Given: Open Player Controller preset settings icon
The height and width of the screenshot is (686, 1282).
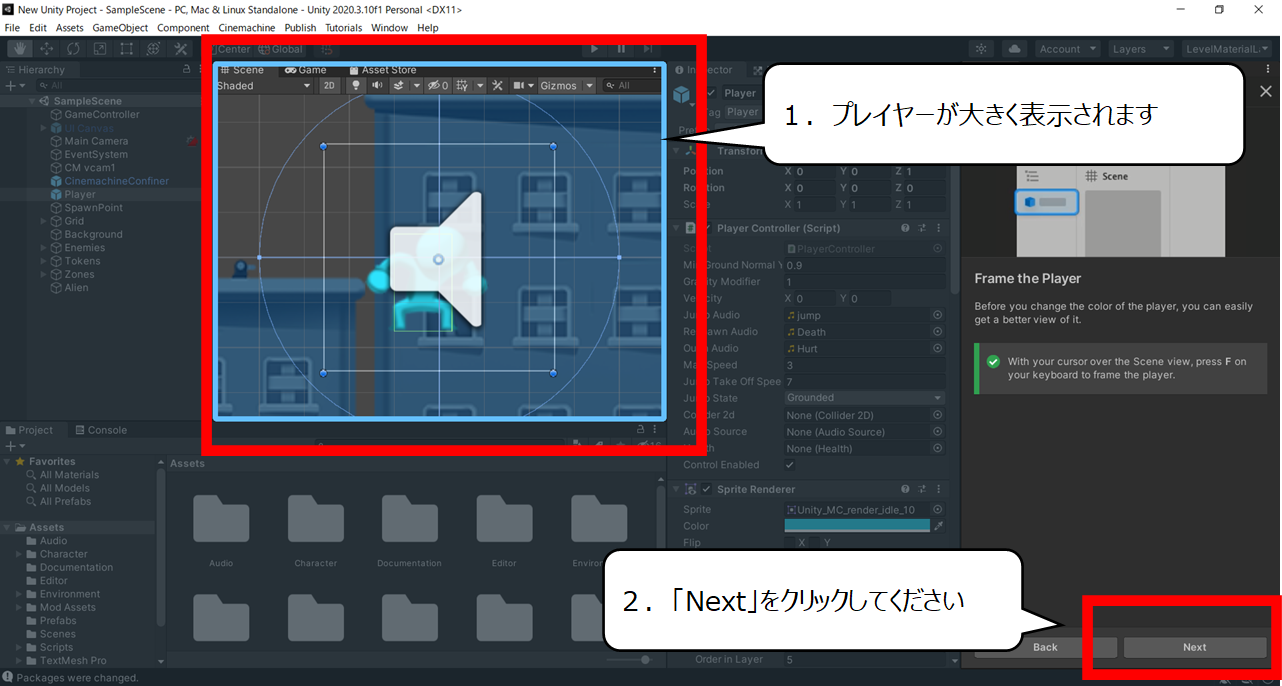Looking at the screenshot, I should tap(922, 229).
